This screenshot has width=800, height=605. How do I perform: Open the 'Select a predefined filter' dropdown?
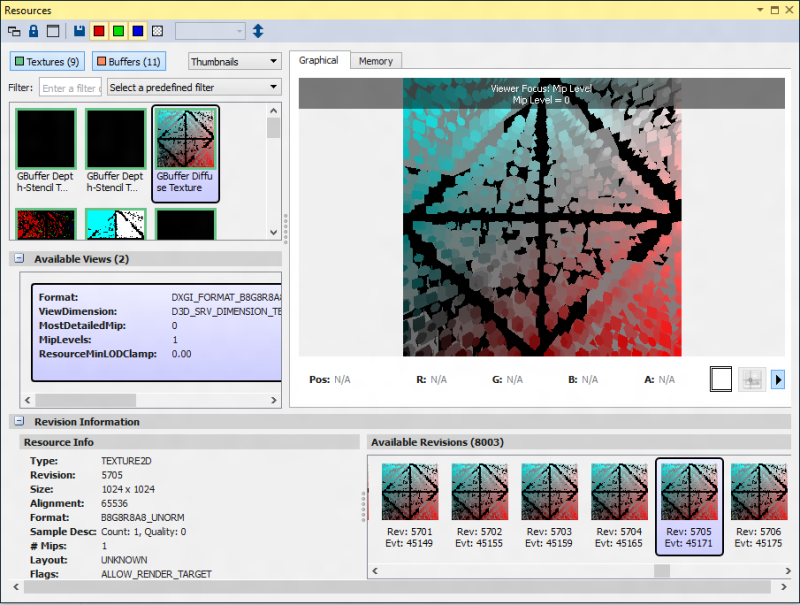pos(194,87)
